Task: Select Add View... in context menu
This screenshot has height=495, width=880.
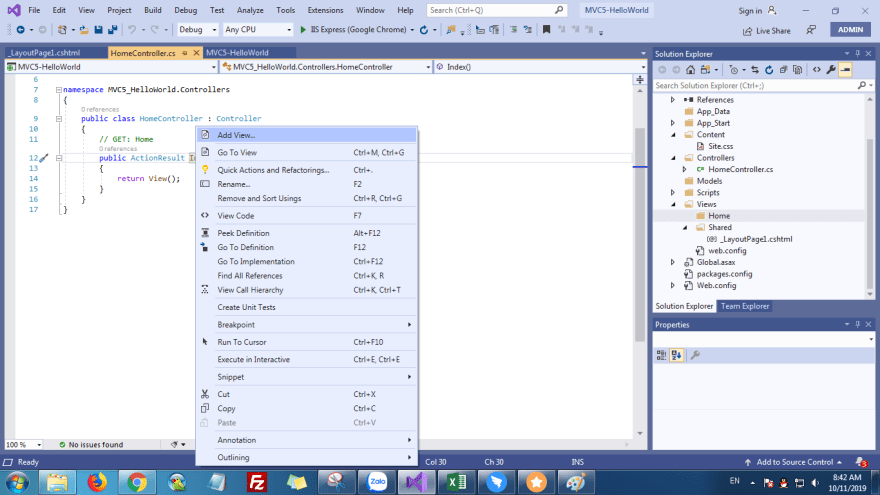Action: click(306, 135)
